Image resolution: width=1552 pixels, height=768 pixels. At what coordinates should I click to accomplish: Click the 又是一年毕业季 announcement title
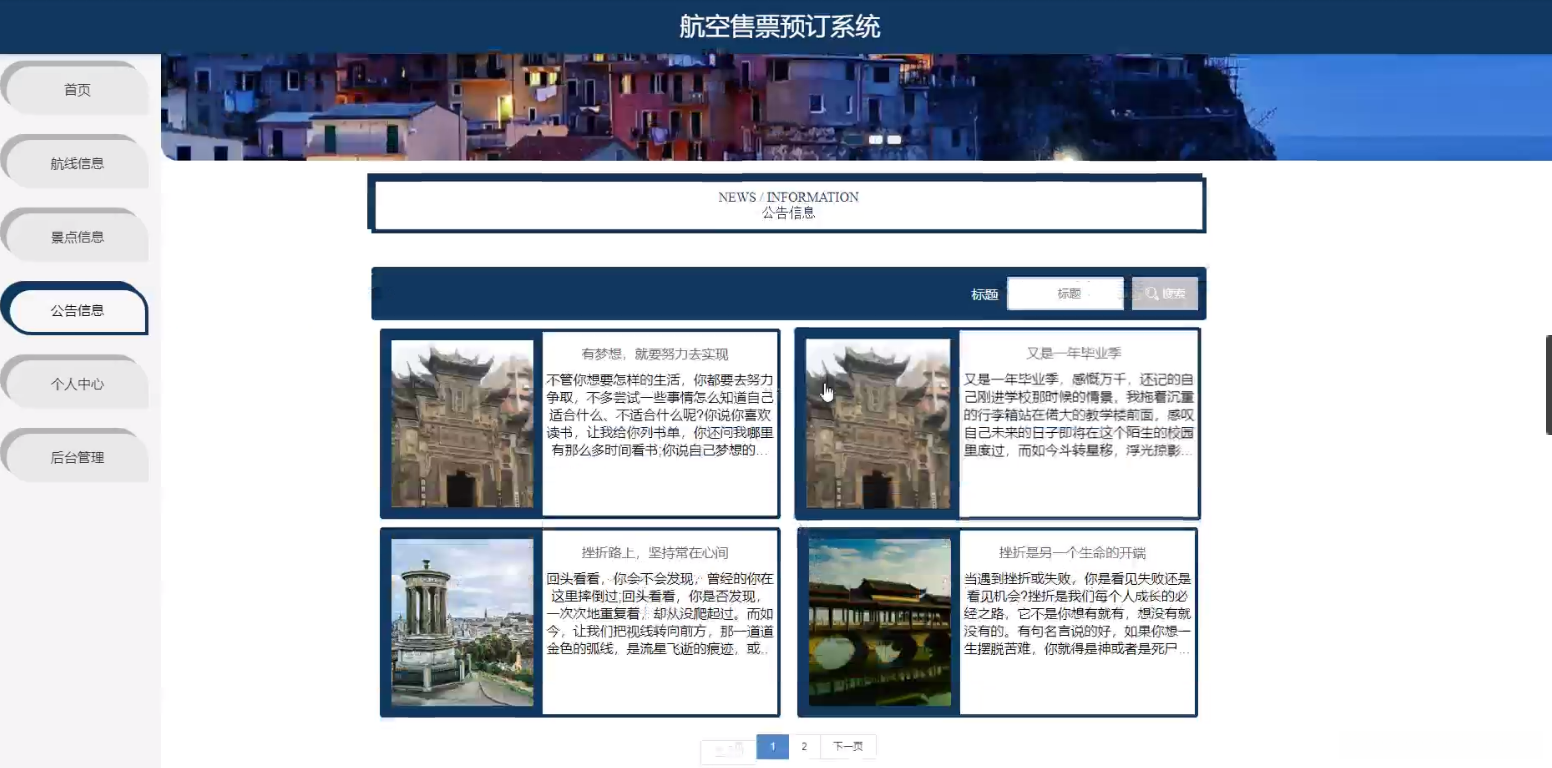click(1074, 353)
